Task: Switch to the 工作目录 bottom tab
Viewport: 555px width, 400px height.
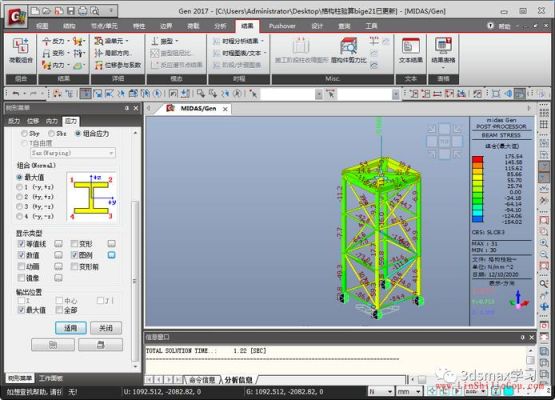Action: [51, 378]
